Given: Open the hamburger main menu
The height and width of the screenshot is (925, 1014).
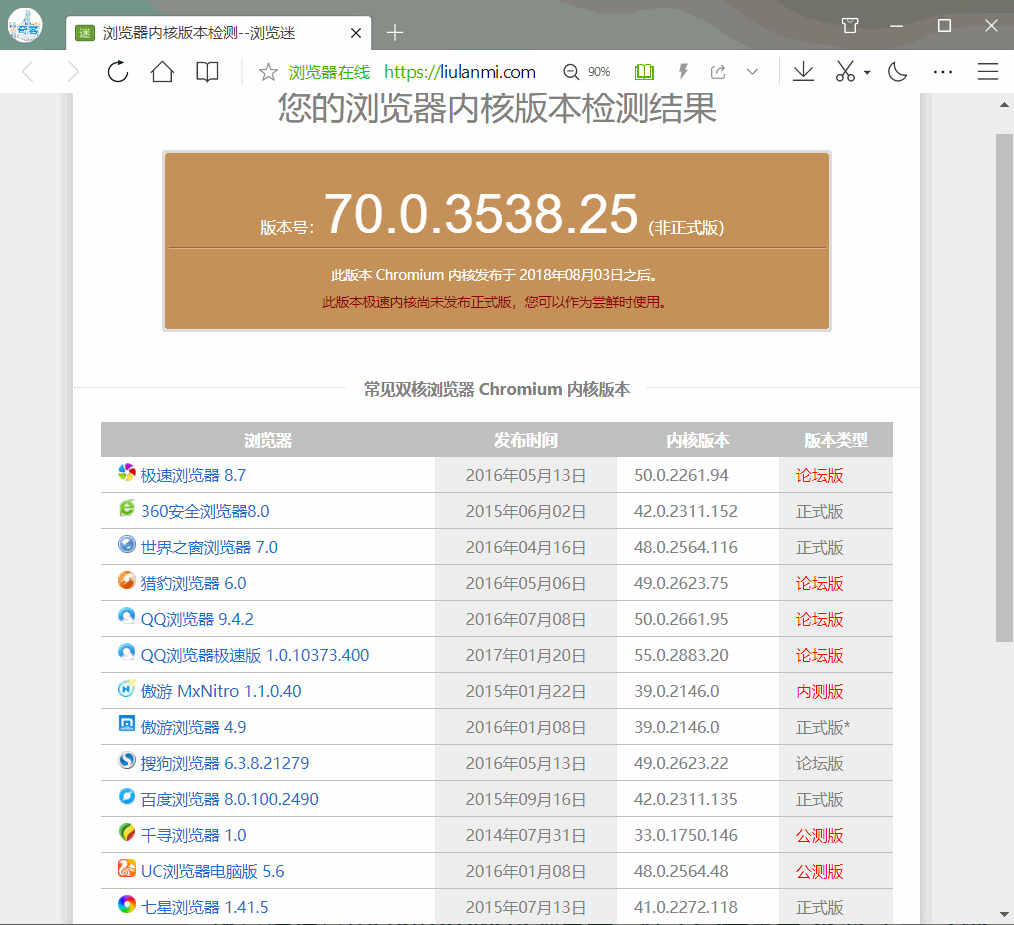Looking at the screenshot, I should coord(987,71).
